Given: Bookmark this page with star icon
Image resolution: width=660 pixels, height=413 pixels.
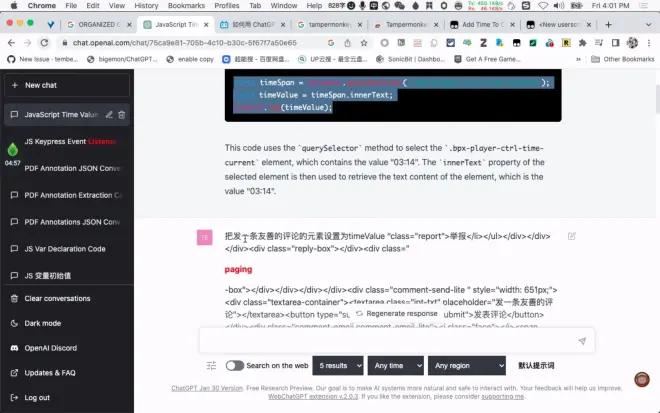Looking at the screenshot, I should [x=364, y=43].
